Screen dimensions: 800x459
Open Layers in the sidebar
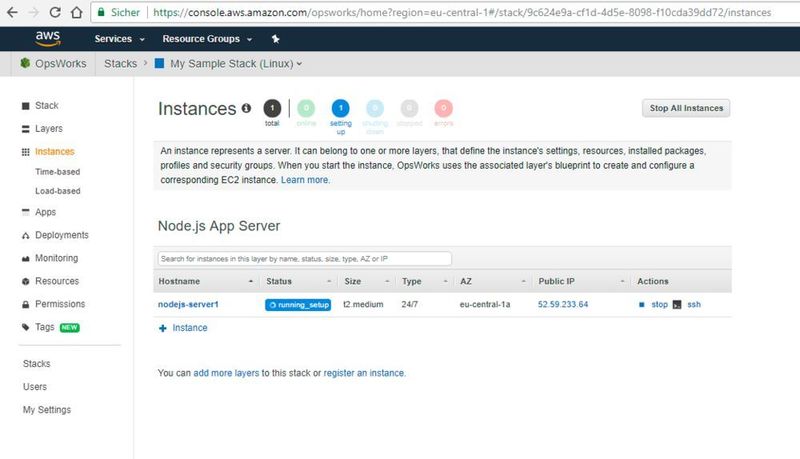[49, 129]
